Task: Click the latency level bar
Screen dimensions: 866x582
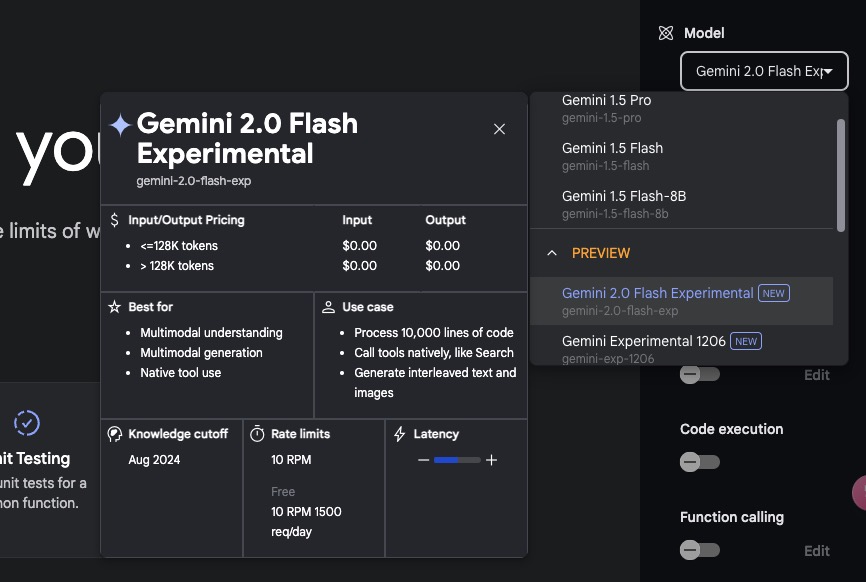Action: point(457,460)
